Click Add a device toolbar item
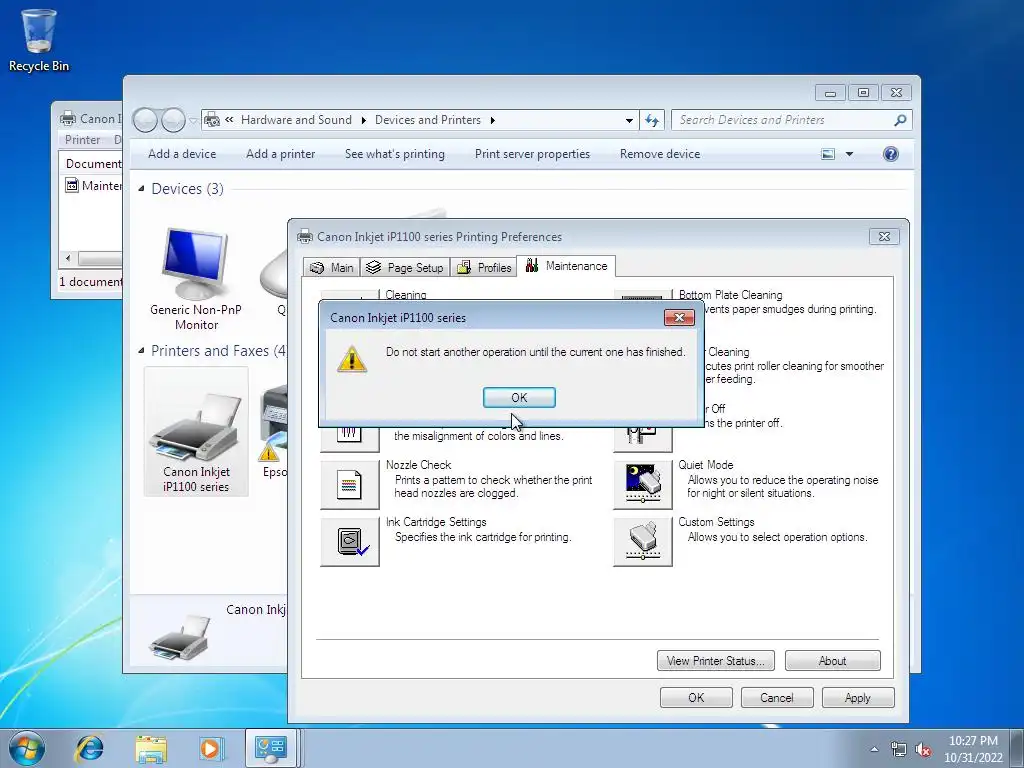The width and height of the screenshot is (1024, 768). tap(182, 154)
